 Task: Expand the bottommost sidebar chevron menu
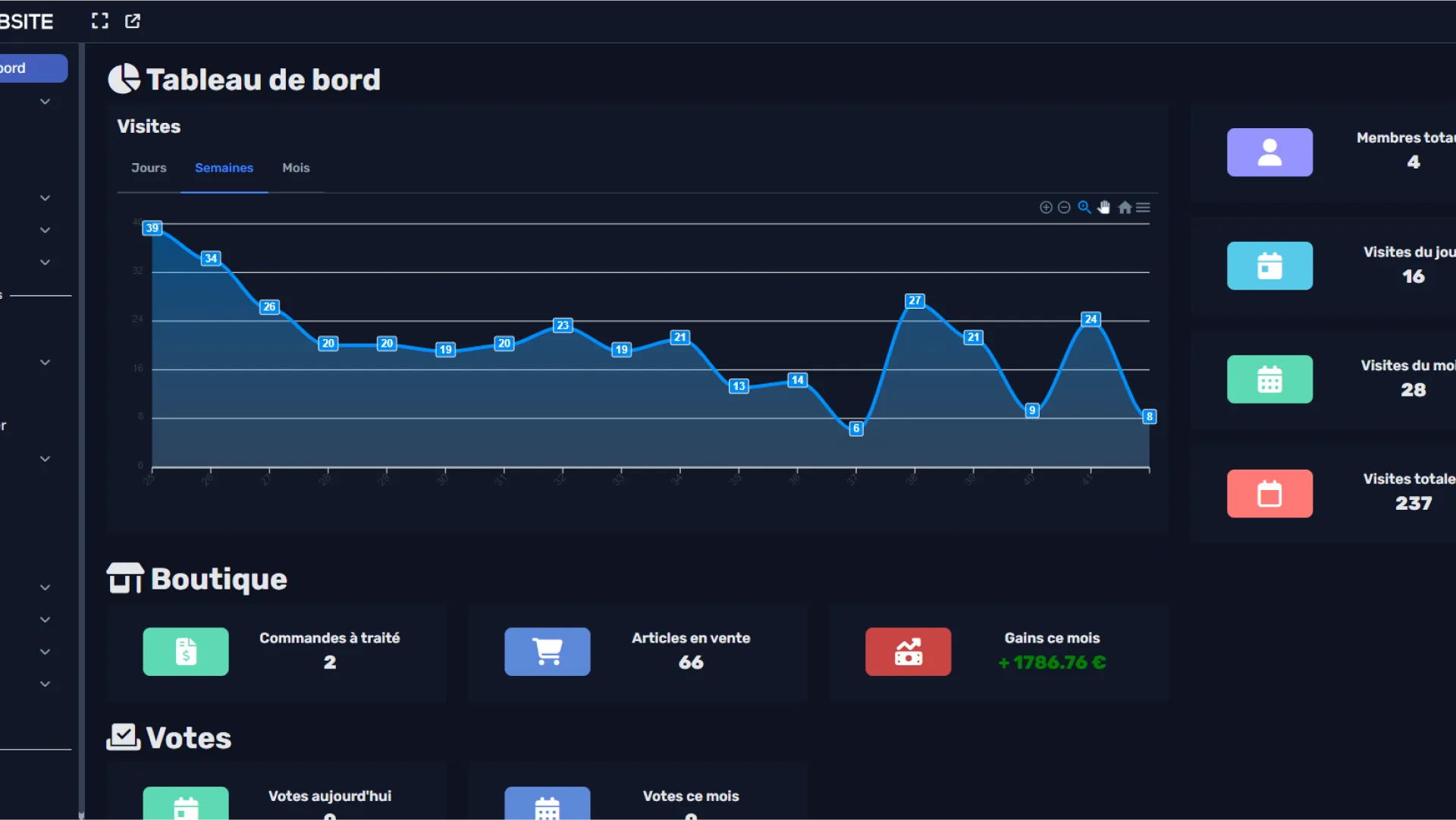[x=45, y=683]
